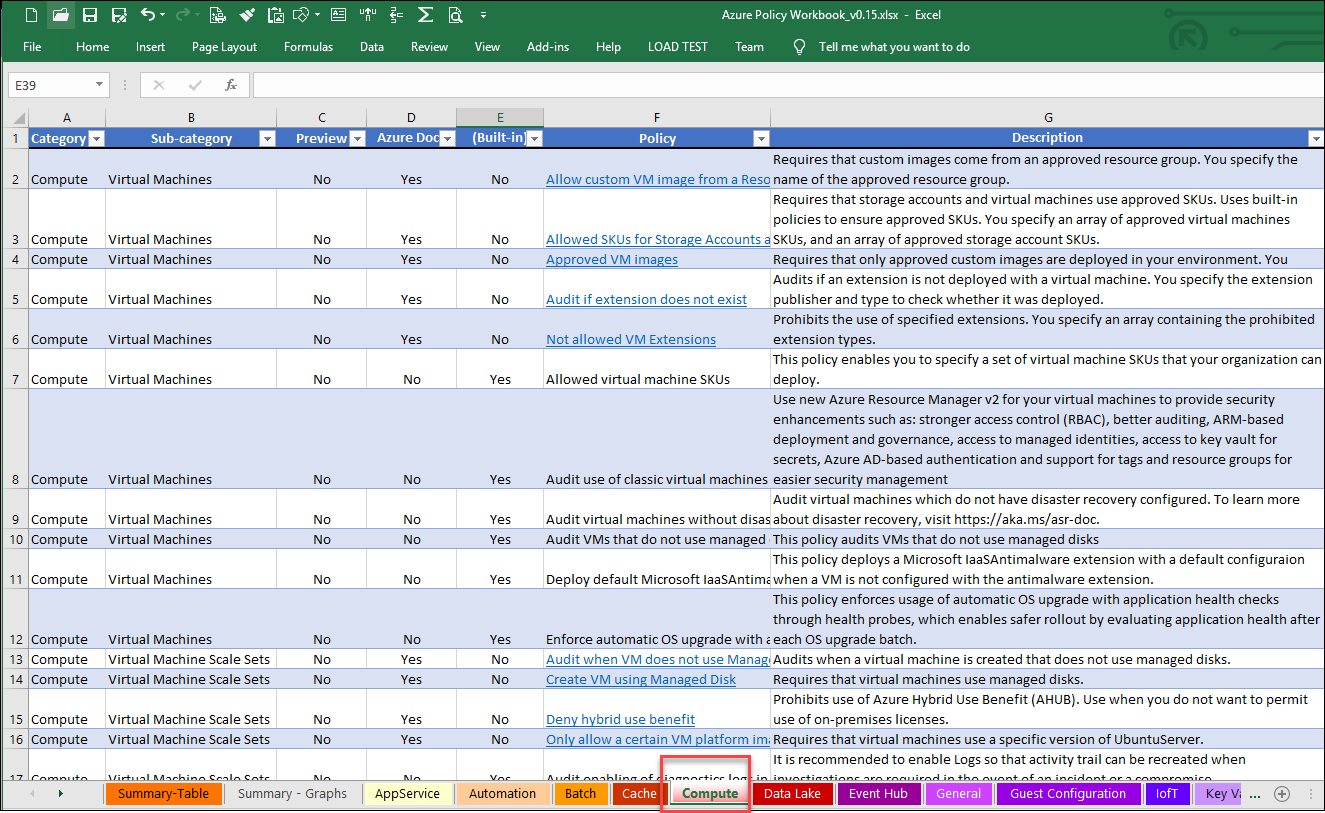Open the Approved VM images link

pos(612,260)
